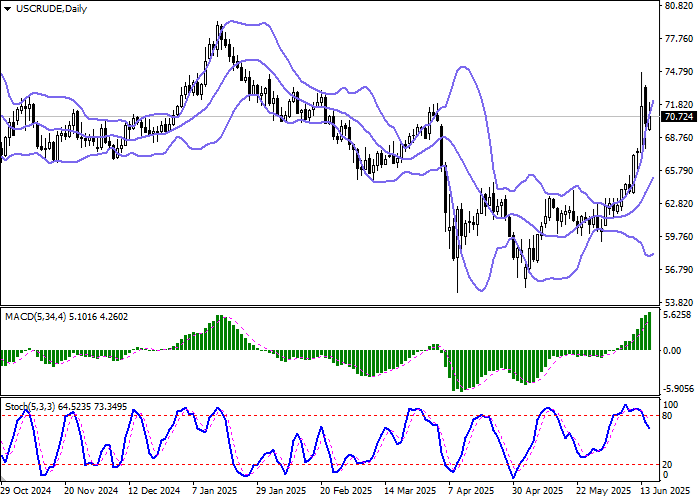Image resolution: width=698 pixels, height=500 pixels.
Task: Click the current price tag 70.724
Action: tap(679, 117)
